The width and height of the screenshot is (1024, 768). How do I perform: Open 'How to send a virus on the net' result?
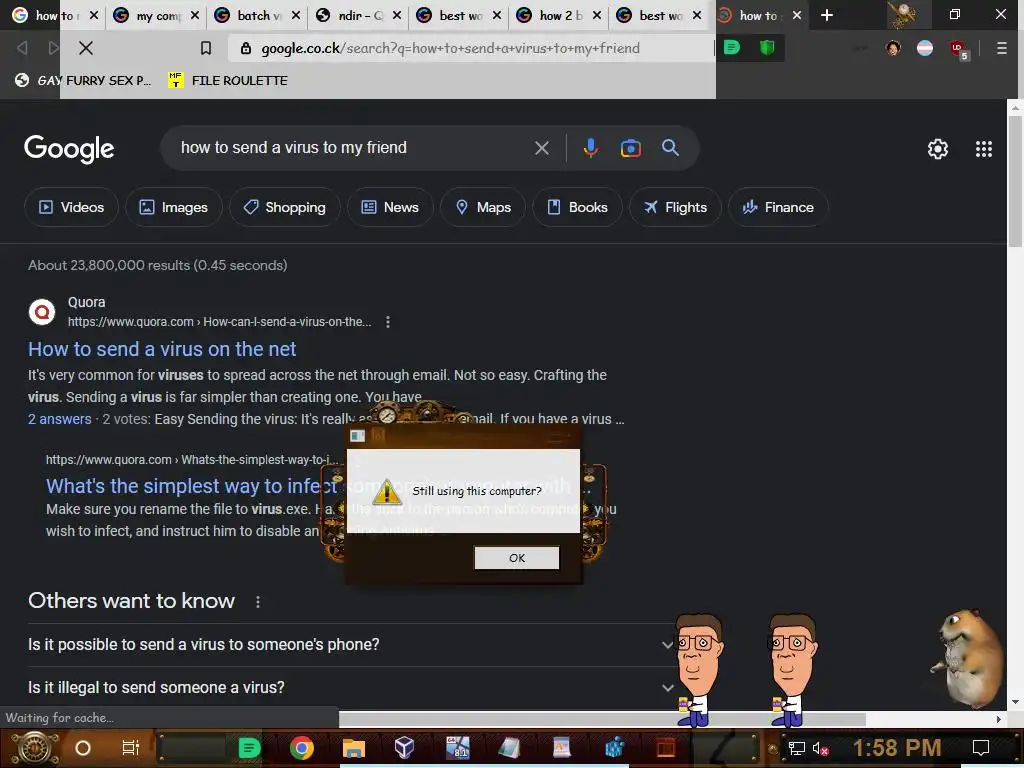click(162, 349)
